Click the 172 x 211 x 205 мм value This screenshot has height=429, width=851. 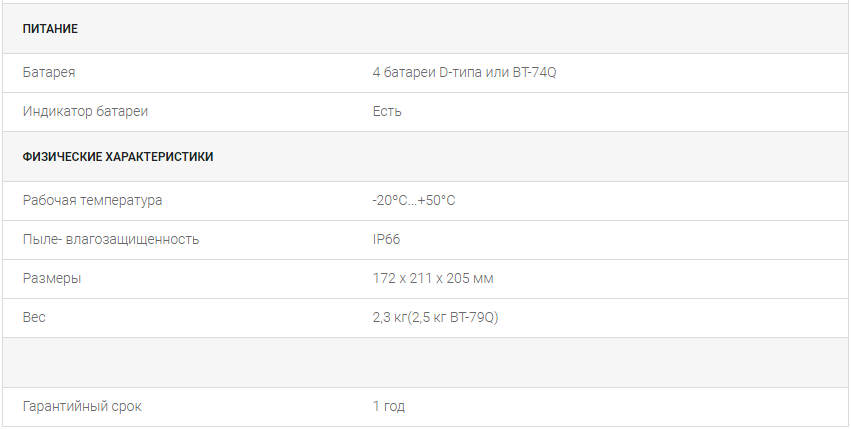pyautogui.click(x=433, y=279)
